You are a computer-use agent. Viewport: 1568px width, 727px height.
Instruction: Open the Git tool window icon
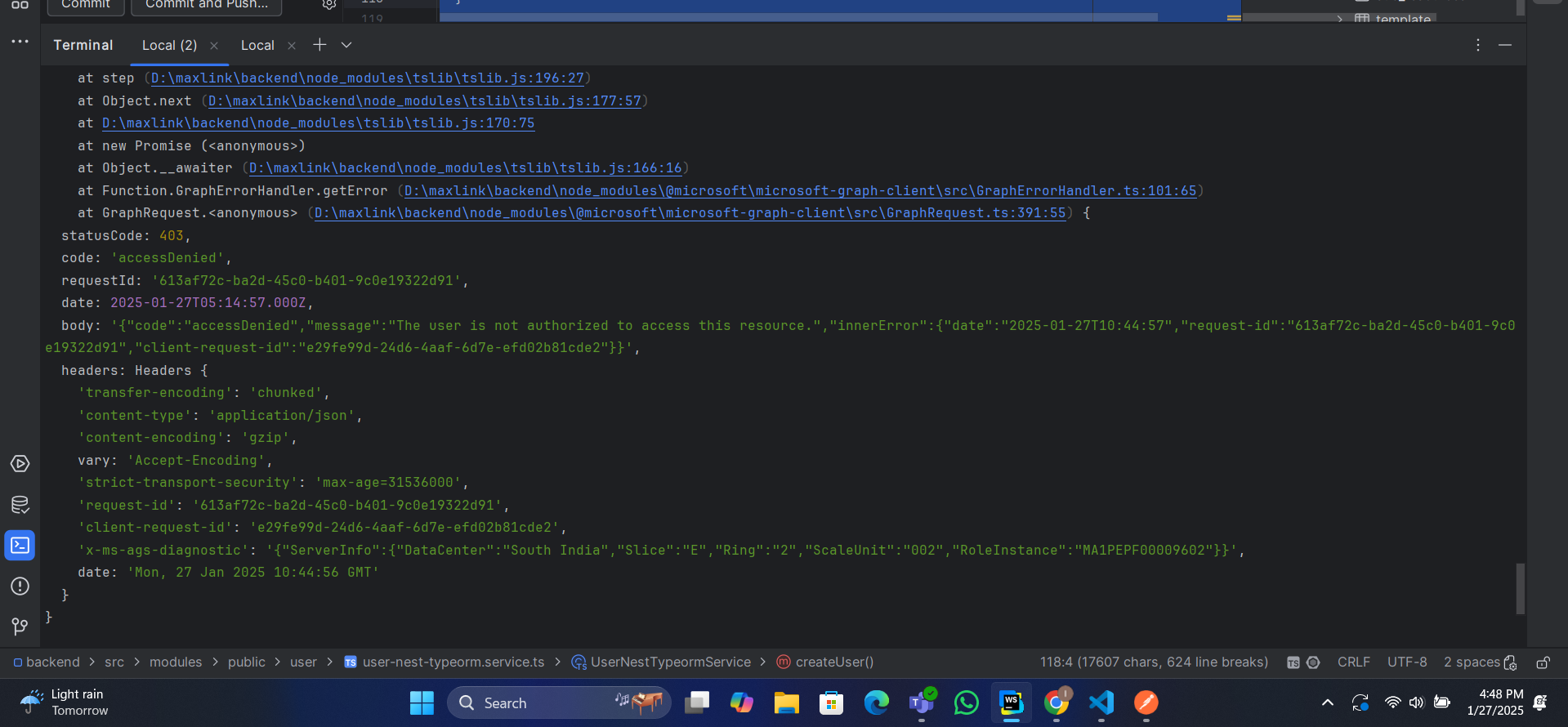(x=20, y=627)
